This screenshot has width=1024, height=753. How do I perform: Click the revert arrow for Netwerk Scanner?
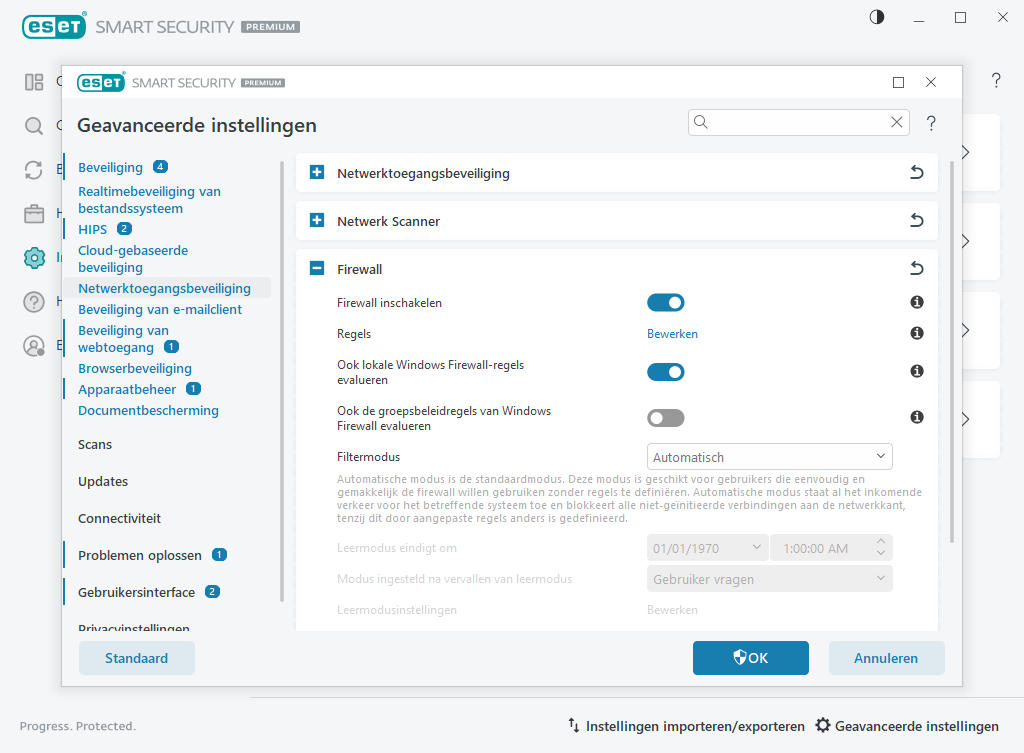[916, 221]
